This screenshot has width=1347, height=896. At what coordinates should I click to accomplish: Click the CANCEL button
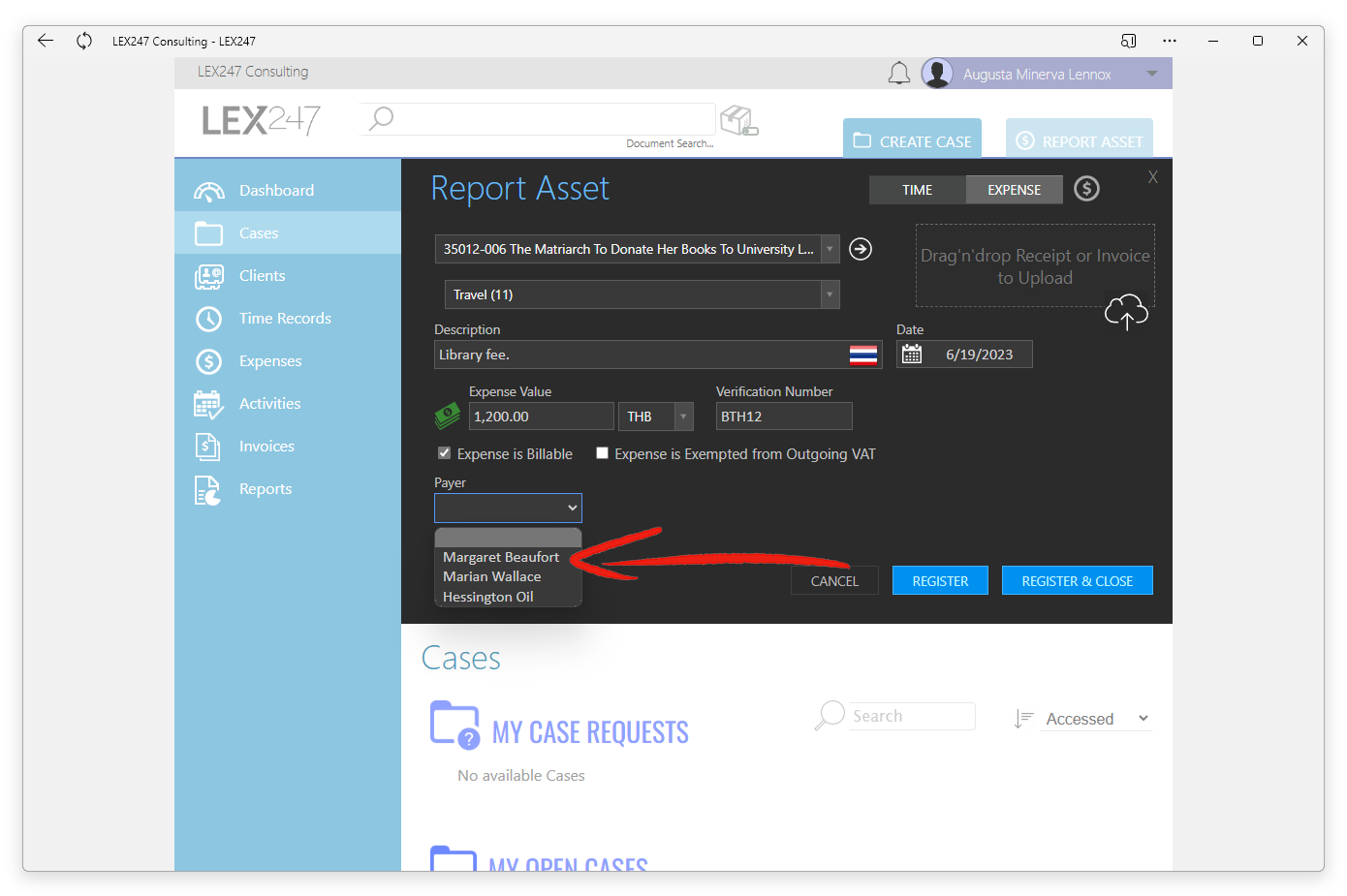pos(834,581)
